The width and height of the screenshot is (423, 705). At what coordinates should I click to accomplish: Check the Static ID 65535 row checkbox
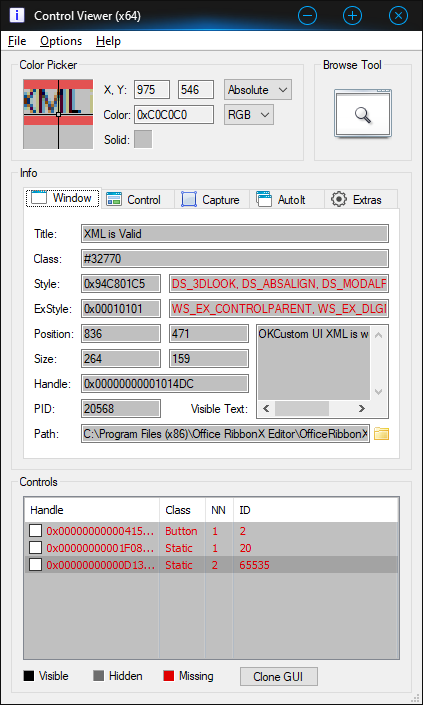[x=36, y=565]
